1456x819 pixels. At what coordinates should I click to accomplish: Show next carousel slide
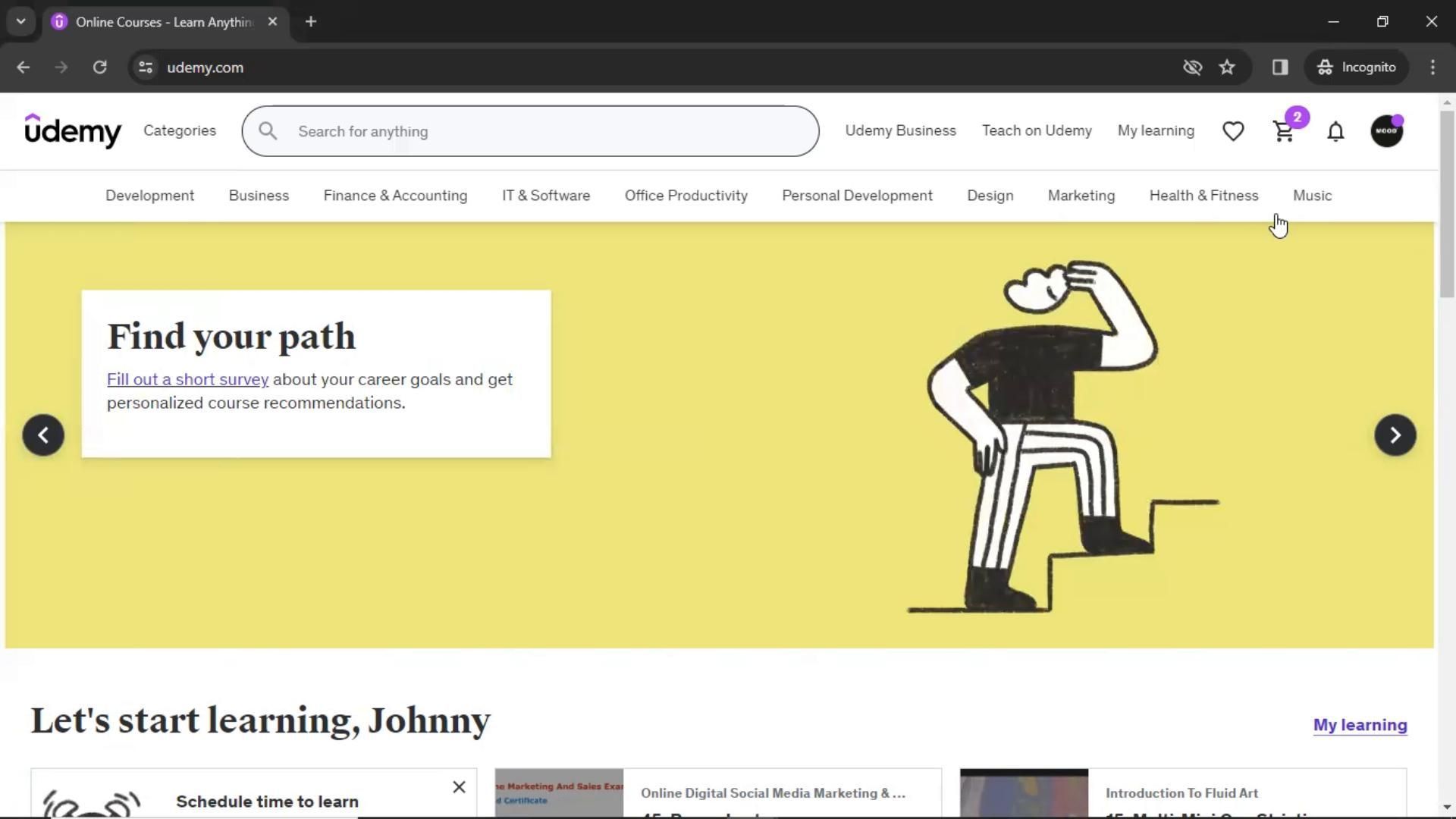pyautogui.click(x=1395, y=435)
